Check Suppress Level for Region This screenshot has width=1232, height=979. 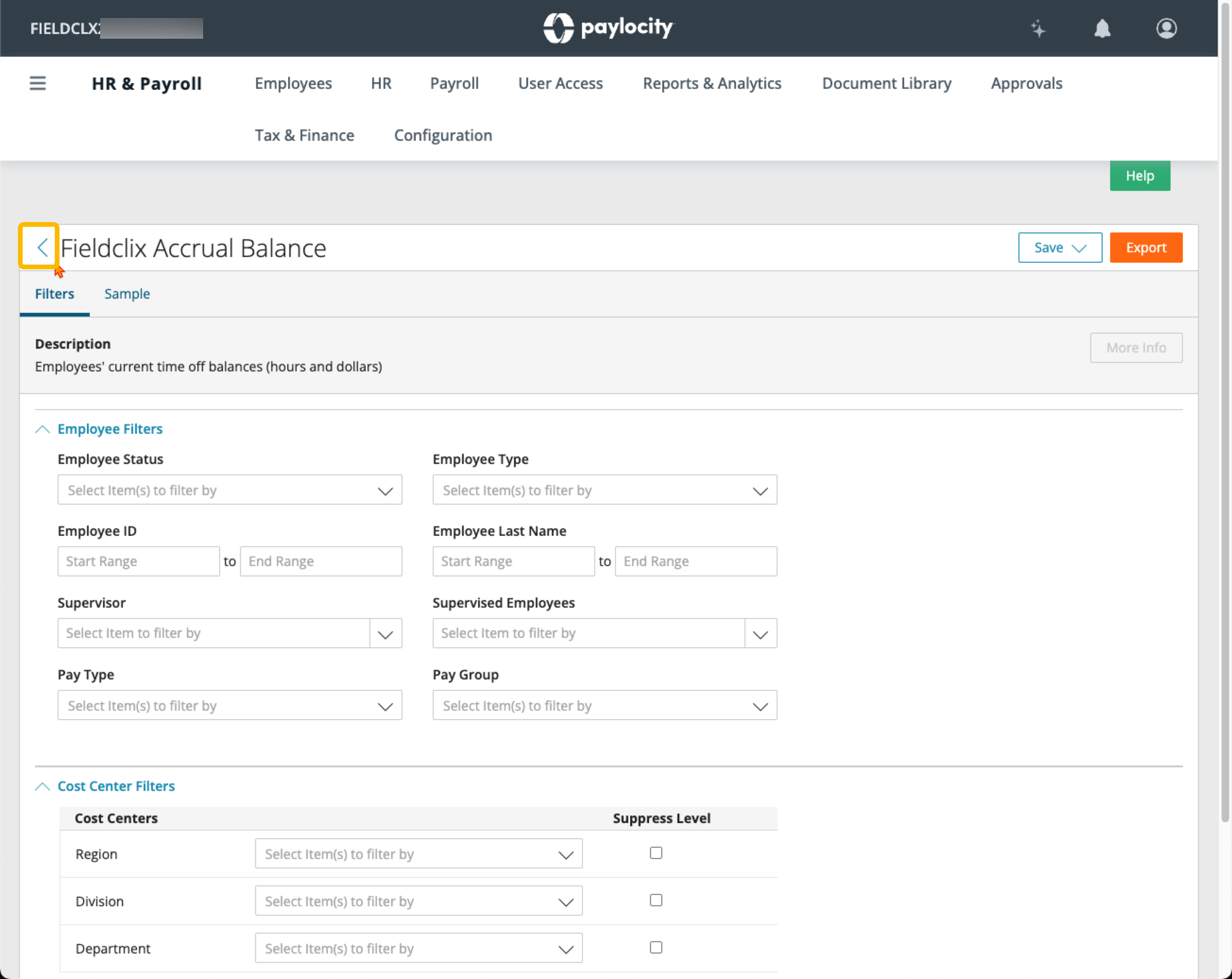[656, 853]
